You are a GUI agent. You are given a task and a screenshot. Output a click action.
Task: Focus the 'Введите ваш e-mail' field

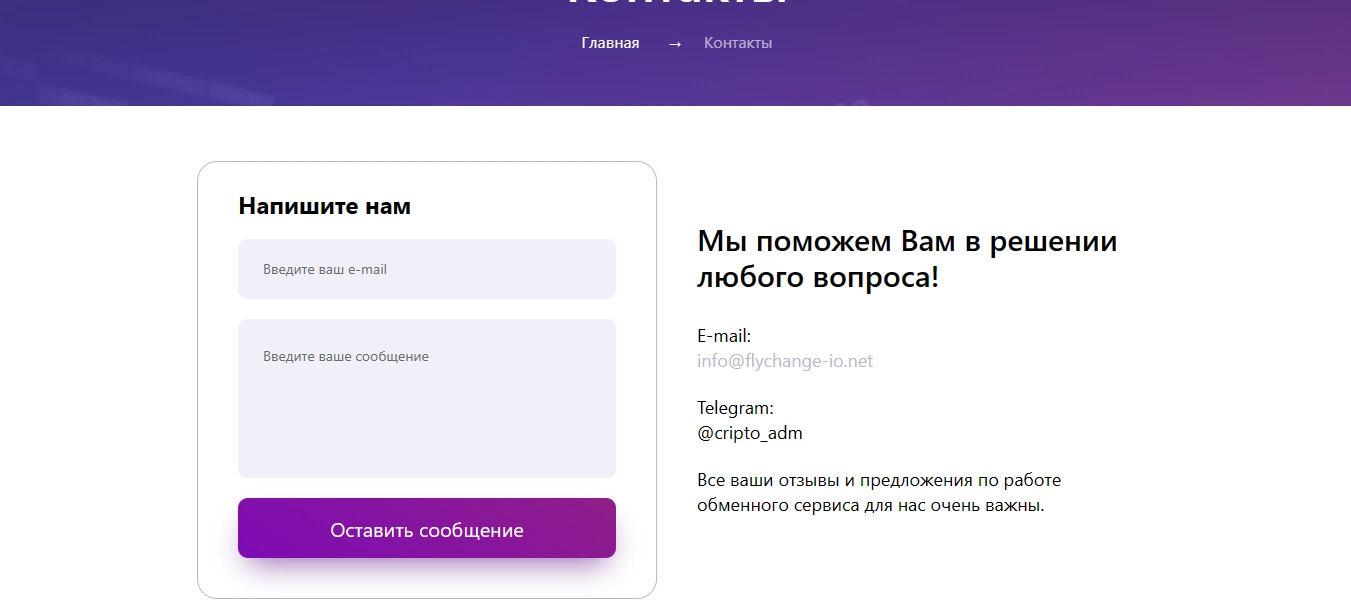(x=427, y=269)
